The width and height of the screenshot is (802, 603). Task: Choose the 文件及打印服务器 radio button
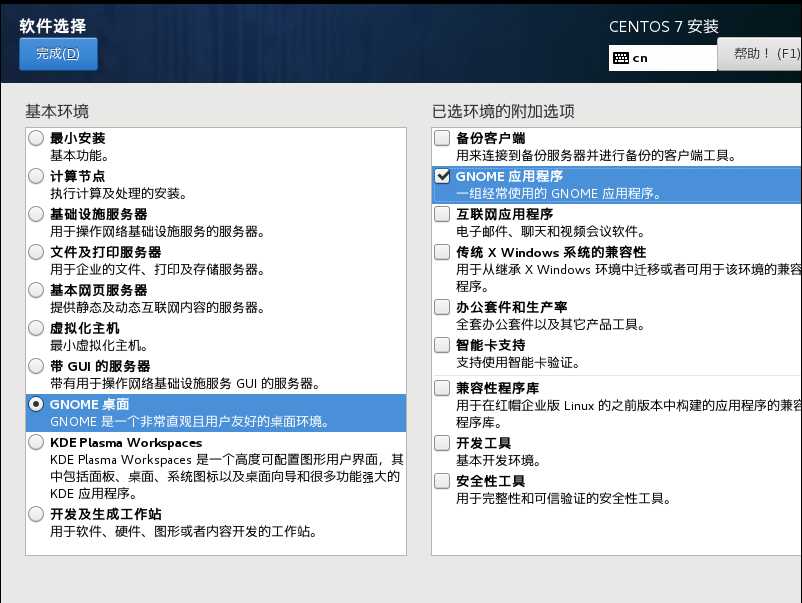coord(36,252)
